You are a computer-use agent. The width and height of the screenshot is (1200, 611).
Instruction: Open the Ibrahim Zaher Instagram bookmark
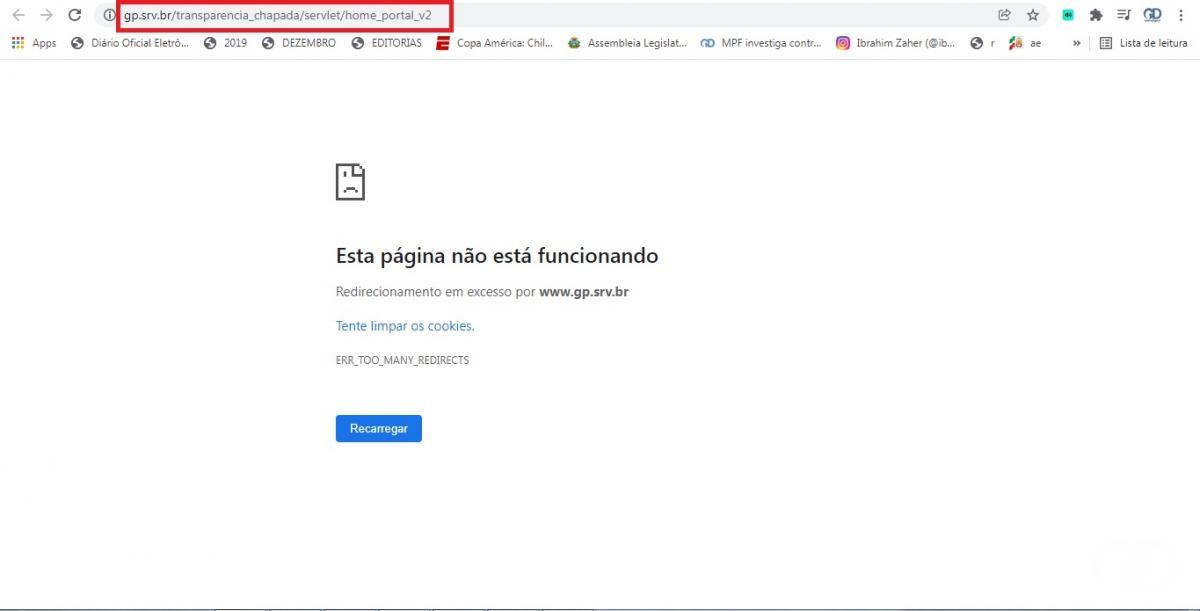tap(896, 43)
